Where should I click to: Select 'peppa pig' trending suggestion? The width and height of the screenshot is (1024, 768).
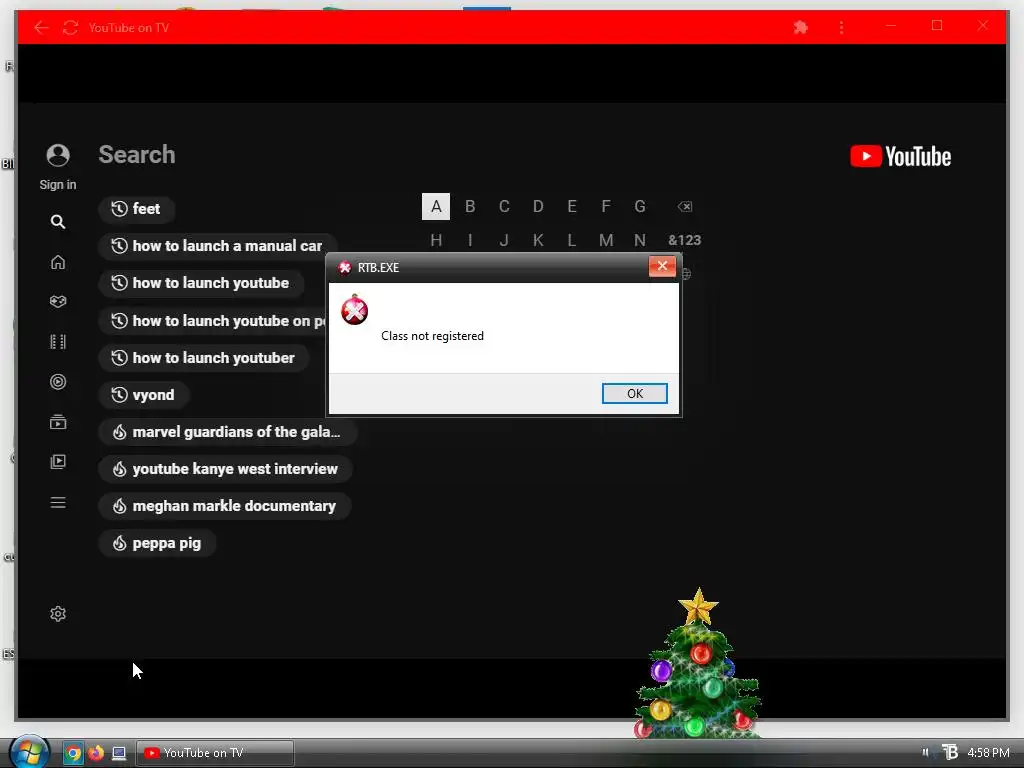coord(157,543)
